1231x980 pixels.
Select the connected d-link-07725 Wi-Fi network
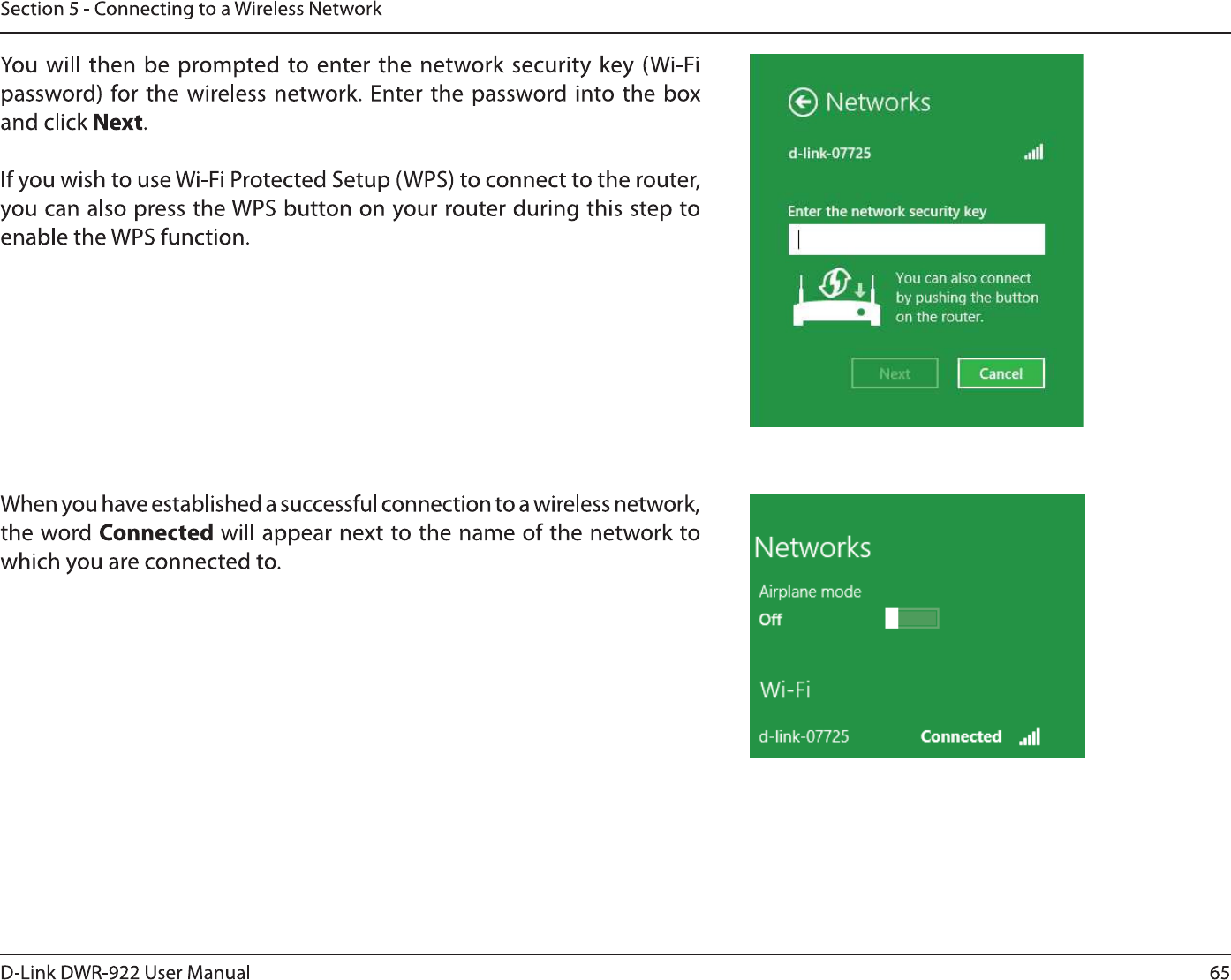point(899,736)
